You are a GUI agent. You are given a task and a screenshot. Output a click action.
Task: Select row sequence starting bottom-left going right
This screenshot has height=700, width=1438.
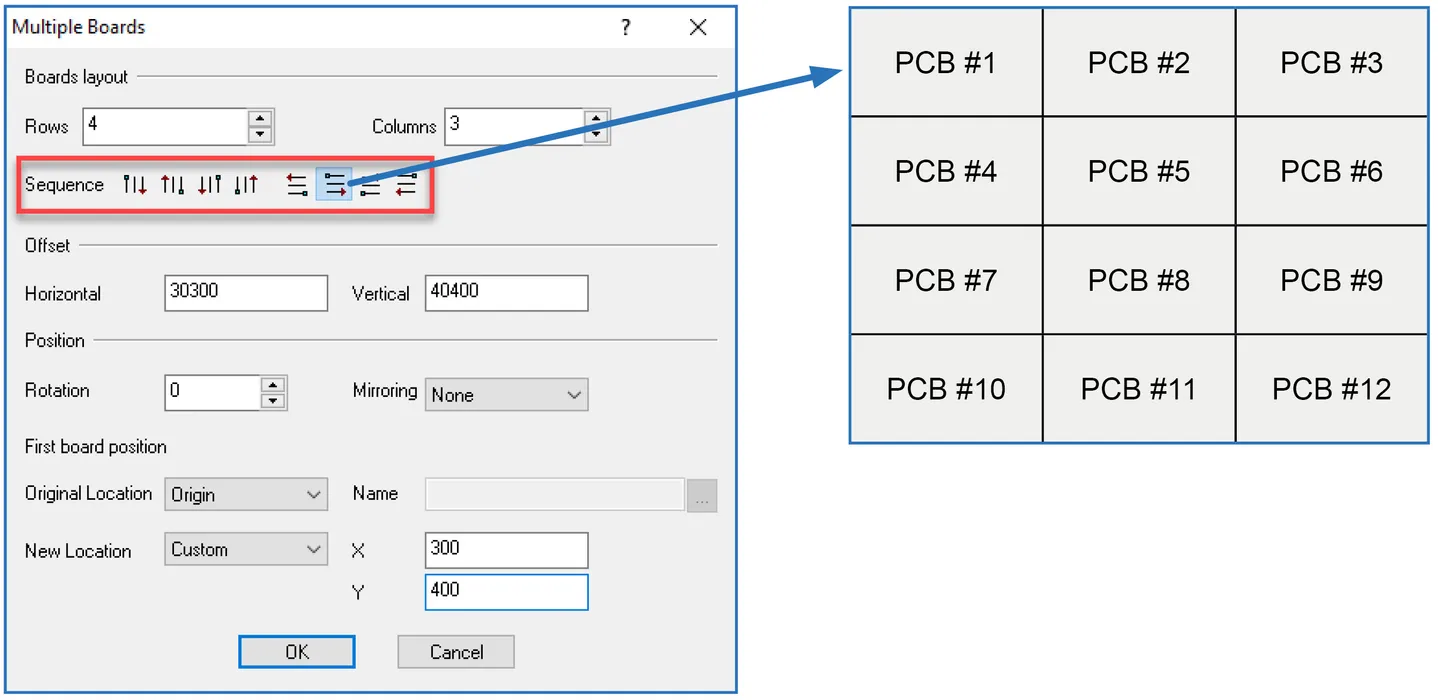click(370, 185)
